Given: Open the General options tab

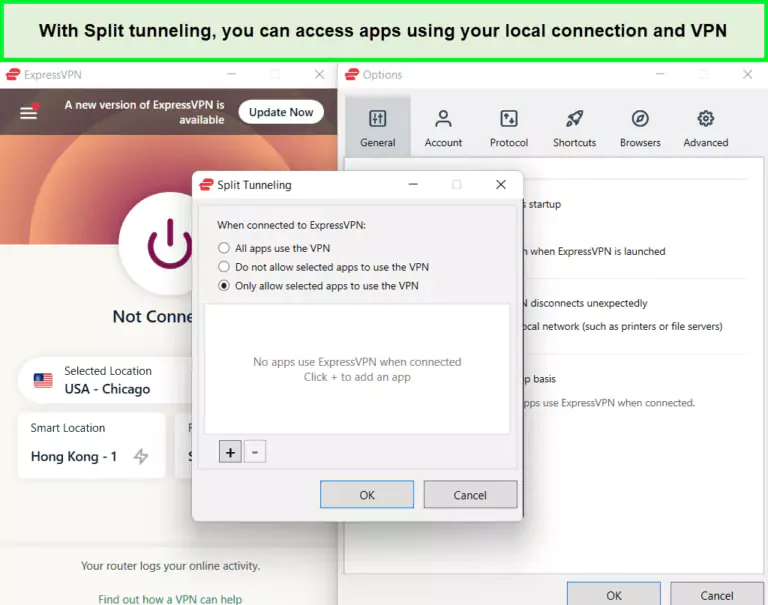Looking at the screenshot, I should [378, 127].
